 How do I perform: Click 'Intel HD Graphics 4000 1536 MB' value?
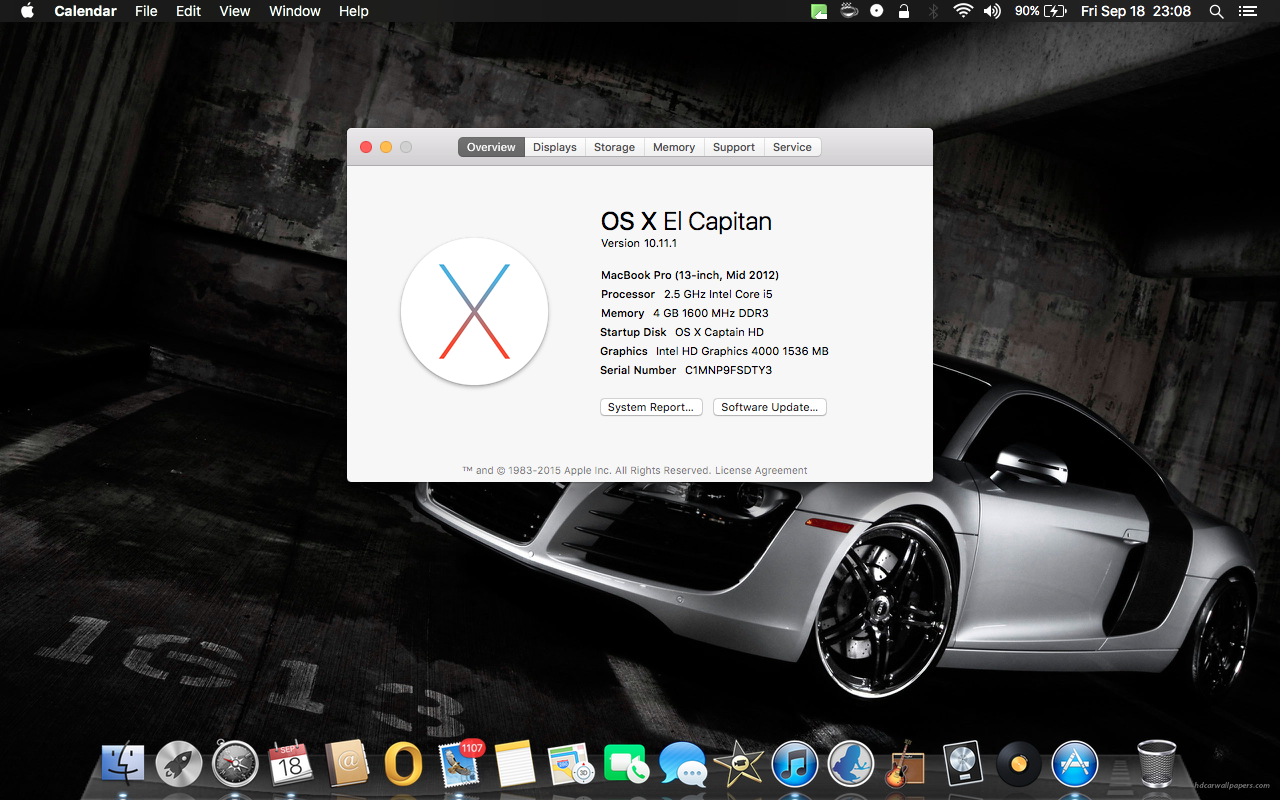(x=742, y=351)
